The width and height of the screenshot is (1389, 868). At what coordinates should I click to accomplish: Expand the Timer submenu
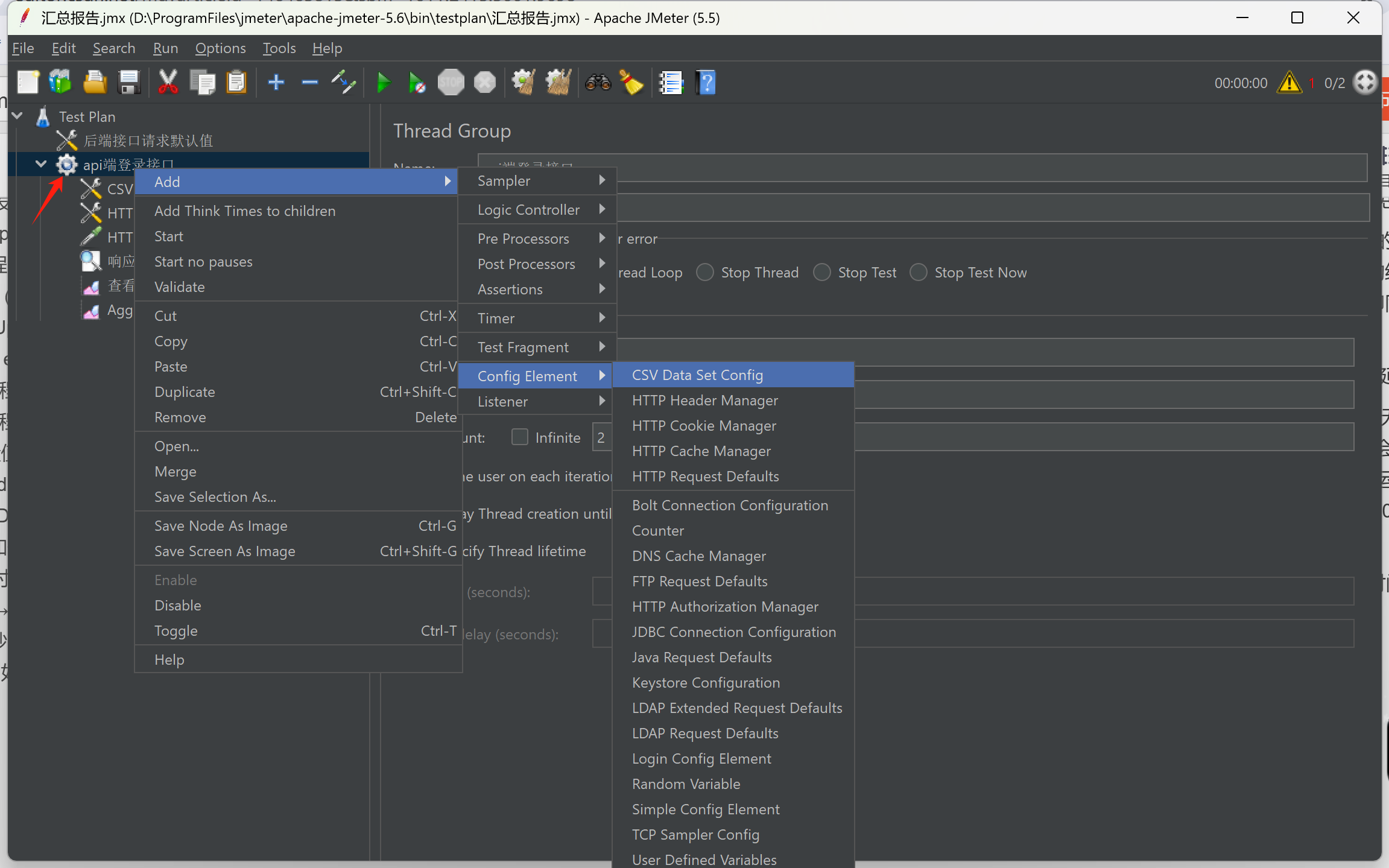[537, 318]
